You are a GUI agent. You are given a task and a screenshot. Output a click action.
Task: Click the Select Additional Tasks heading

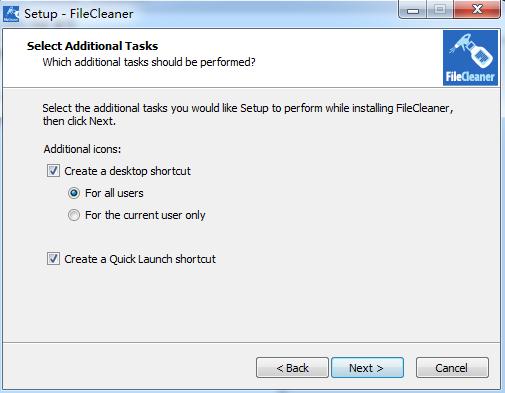pos(92,46)
